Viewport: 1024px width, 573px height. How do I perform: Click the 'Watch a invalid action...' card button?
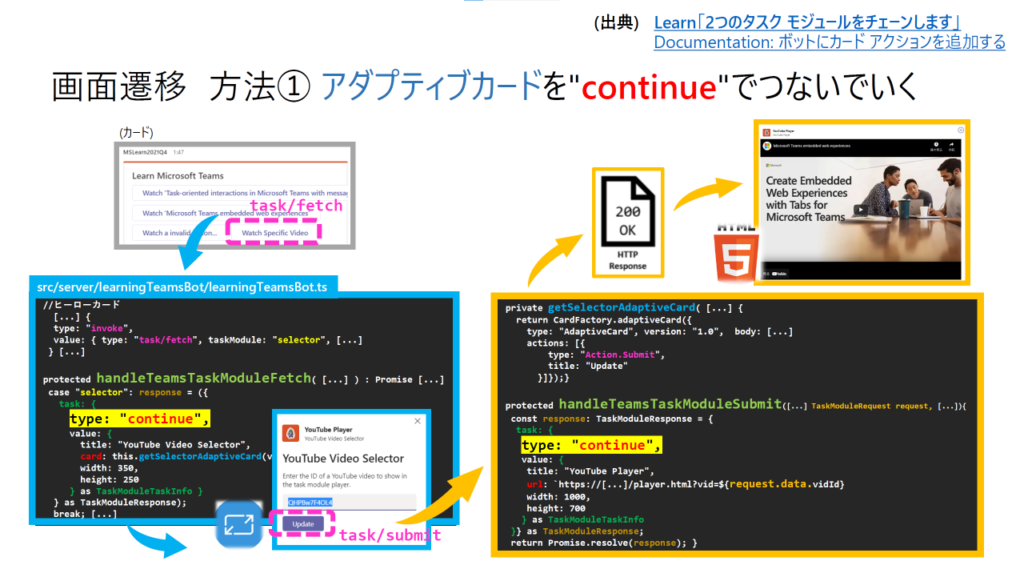coord(178,233)
